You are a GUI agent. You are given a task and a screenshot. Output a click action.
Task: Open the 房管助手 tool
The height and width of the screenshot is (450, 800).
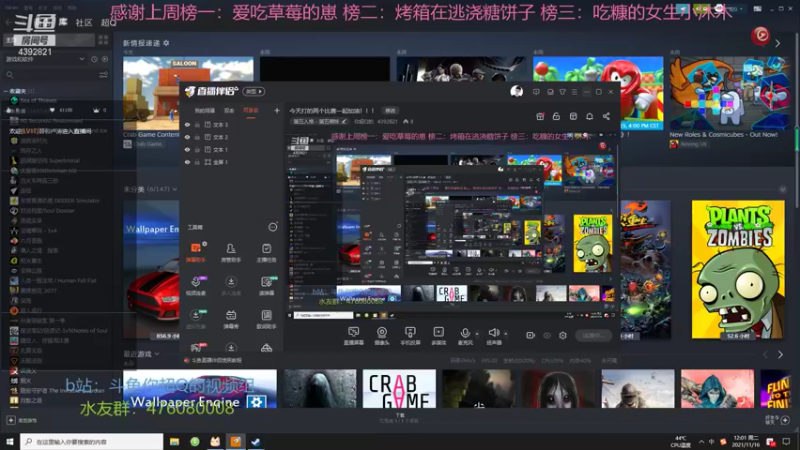[231, 252]
